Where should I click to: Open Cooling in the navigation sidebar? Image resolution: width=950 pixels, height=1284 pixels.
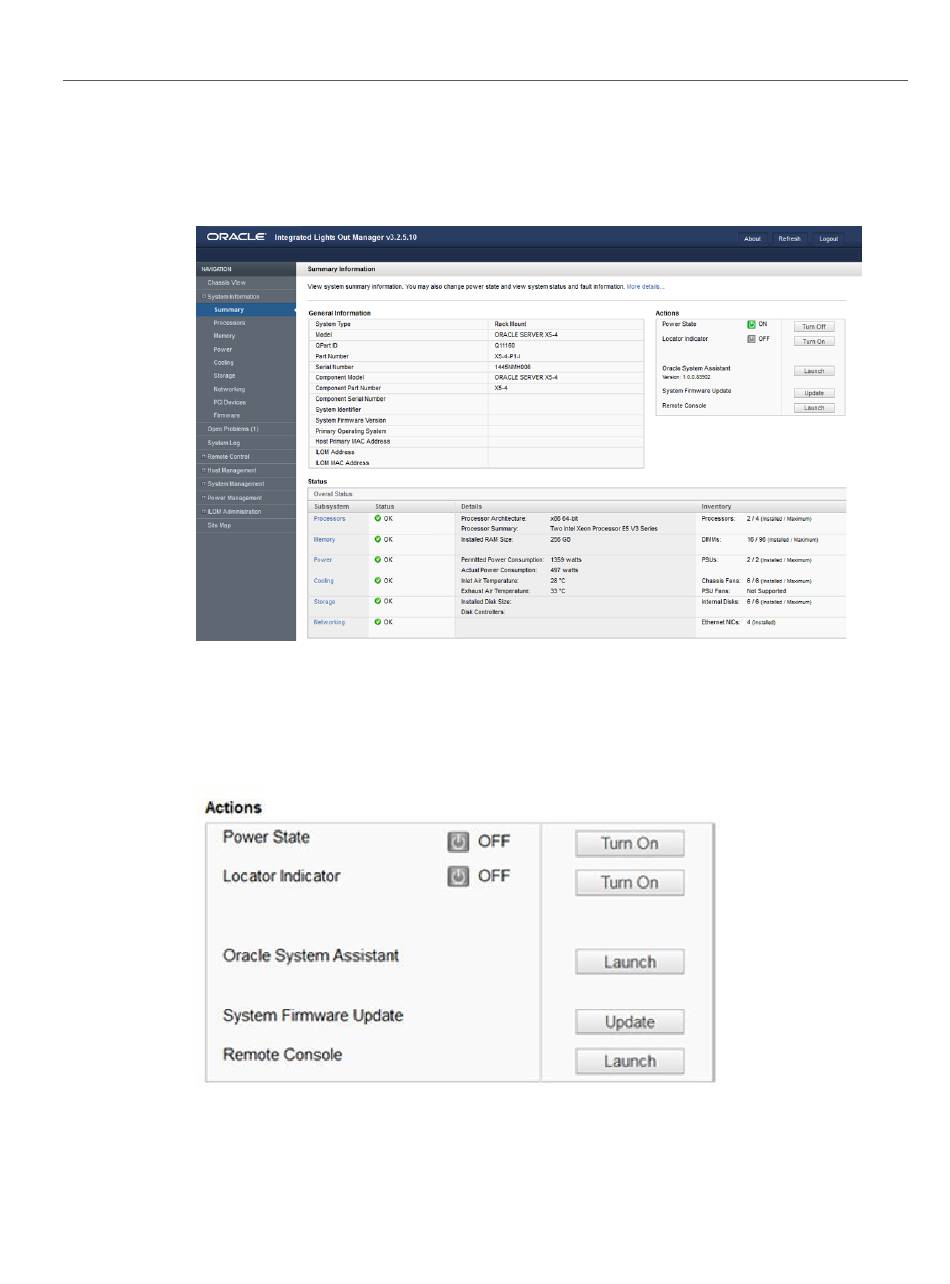(224, 363)
